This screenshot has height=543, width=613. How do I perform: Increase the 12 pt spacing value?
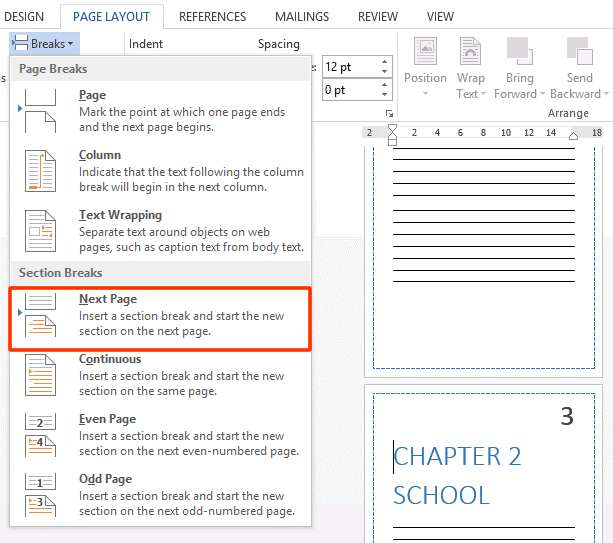385,62
